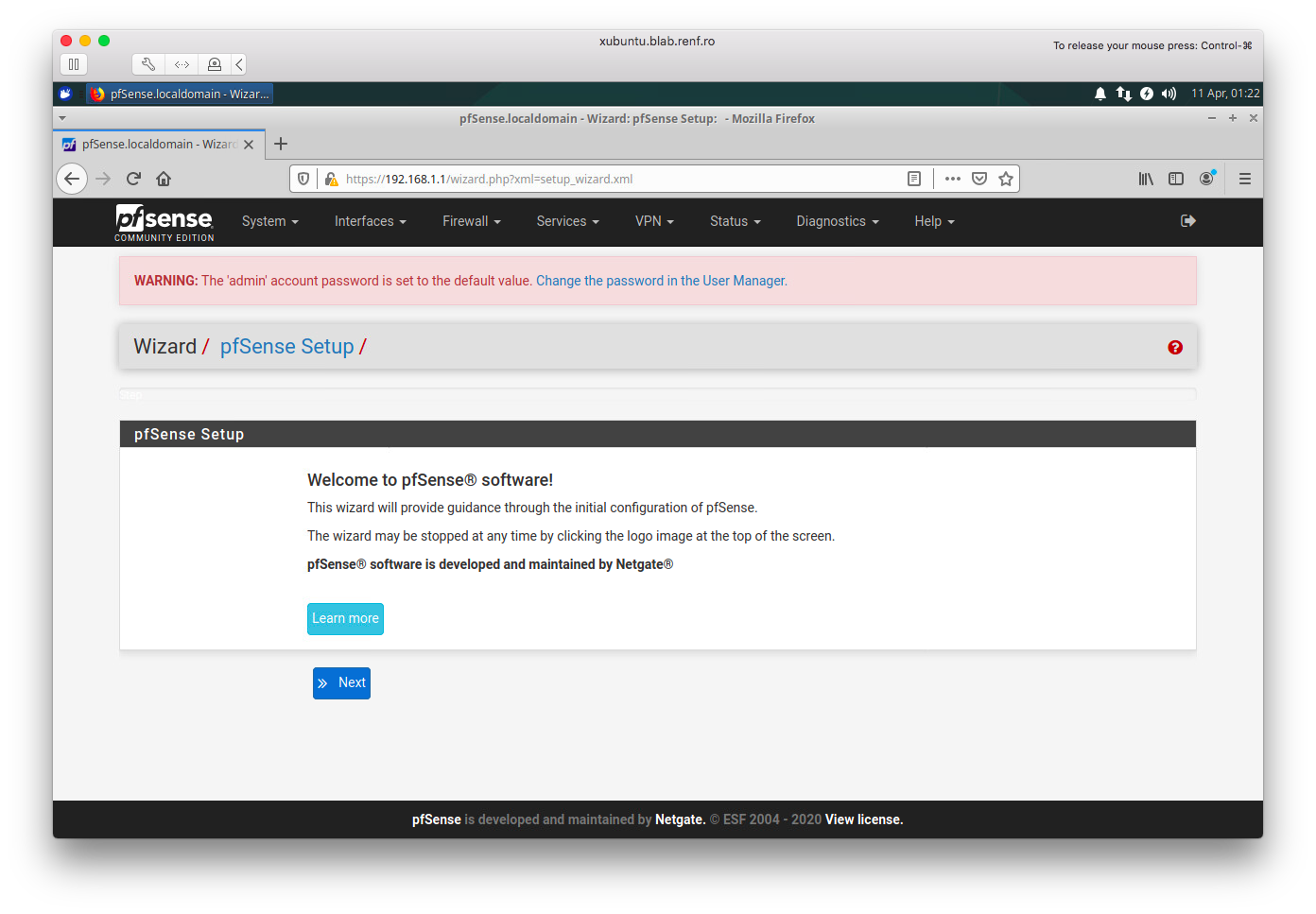This screenshot has height=914, width=1316.
Task: Click the pfSense footer link
Action: pyautogui.click(x=437, y=819)
